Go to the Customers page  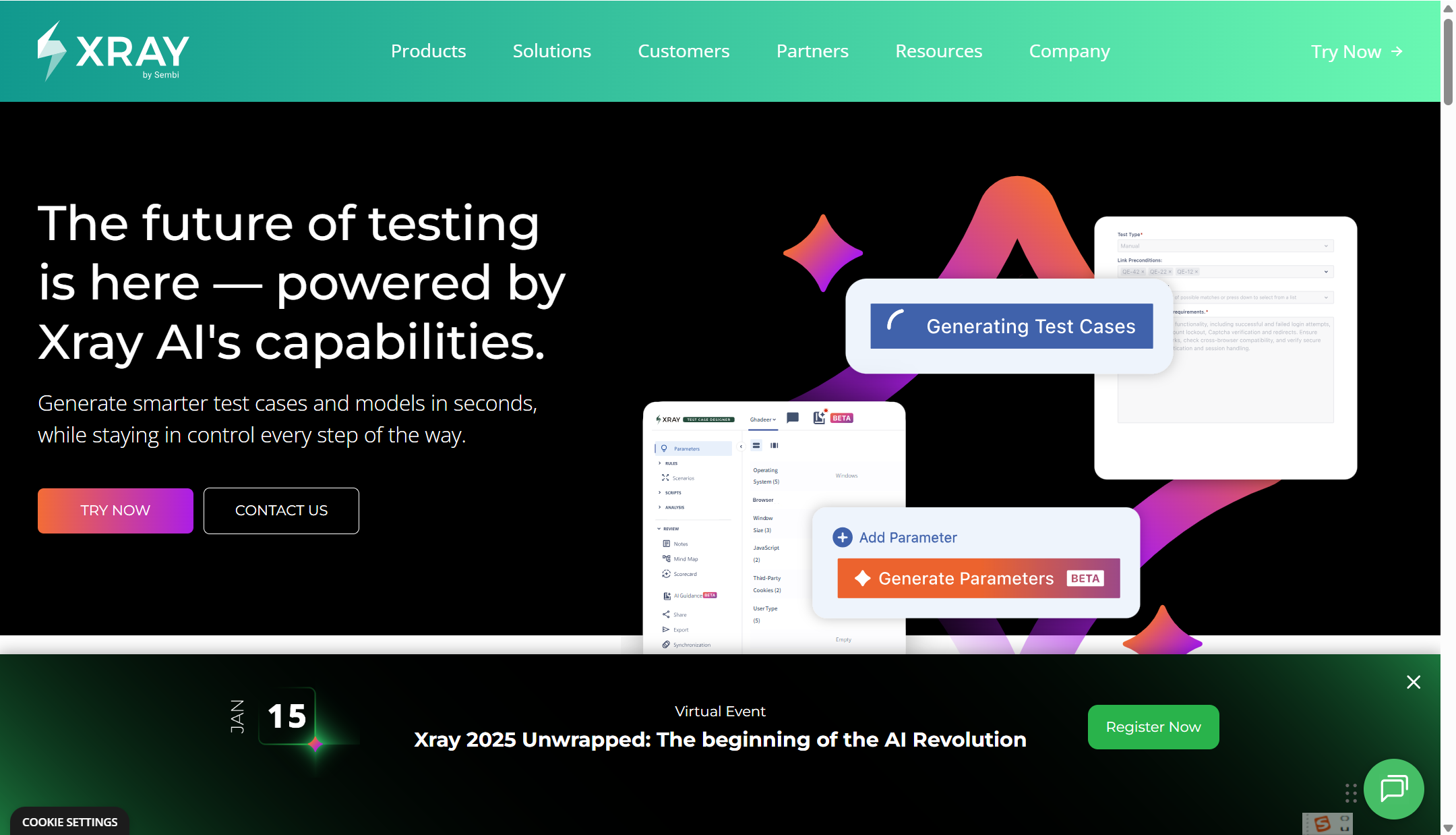pyautogui.click(x=684, y=51)
